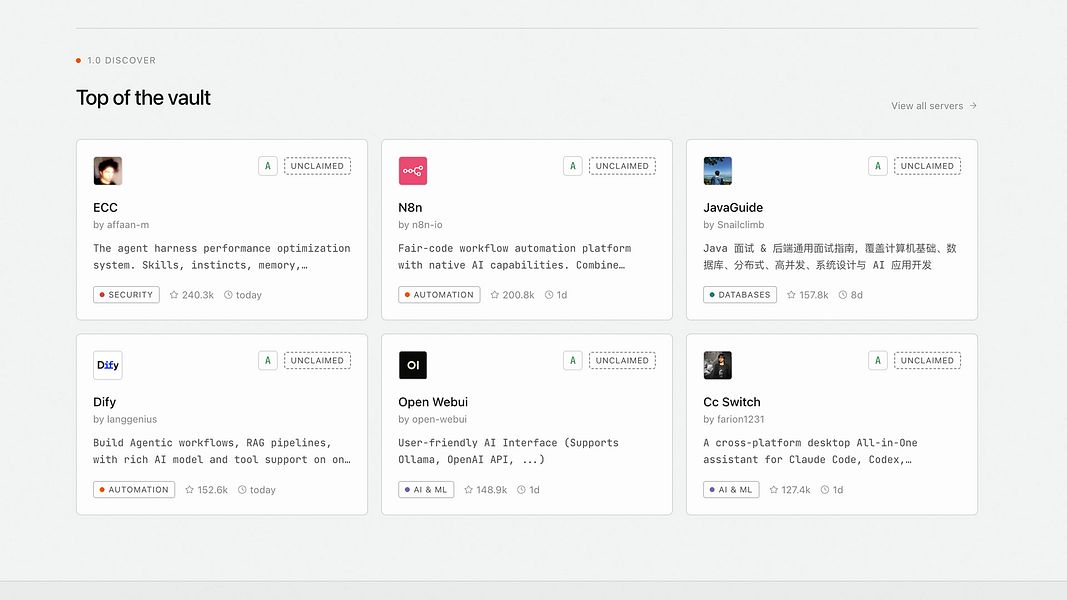The image size is (1067, 600).
Task: Click the JavaGuide Chinese description text
Action: coord(830,256)
